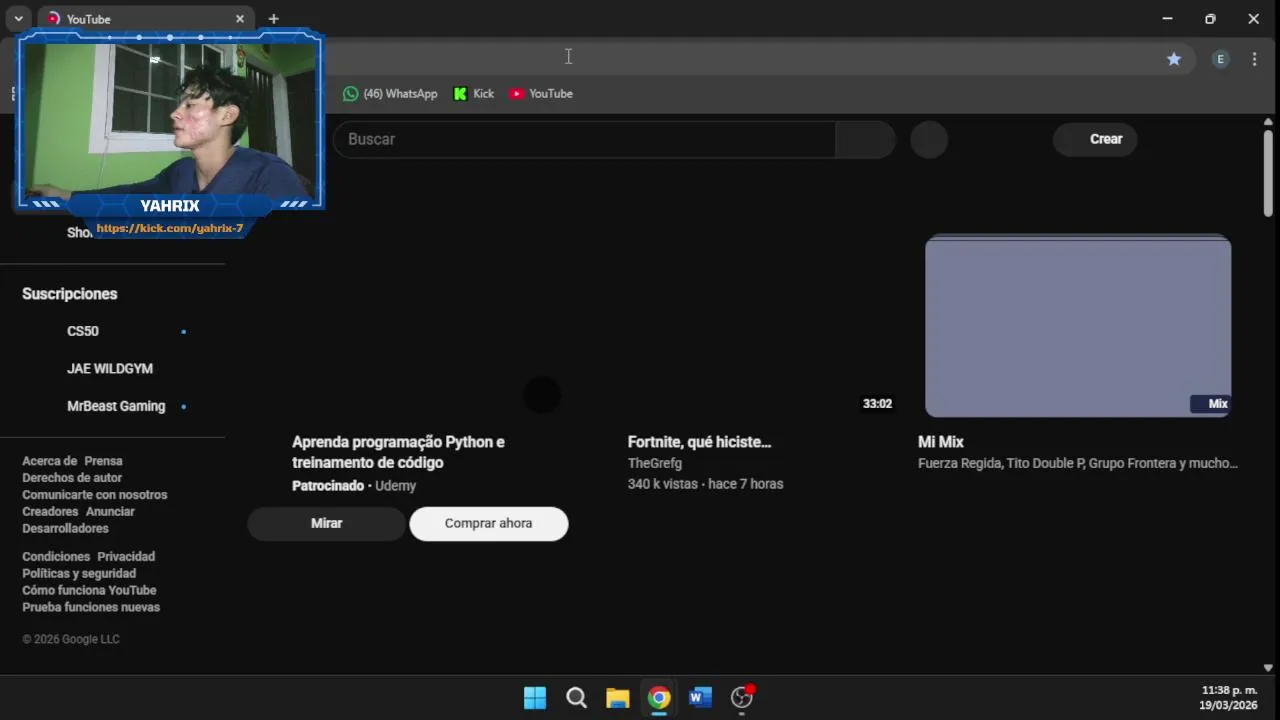
Task: Click the scrollbar down arrow
Action: pos(1268,668)
